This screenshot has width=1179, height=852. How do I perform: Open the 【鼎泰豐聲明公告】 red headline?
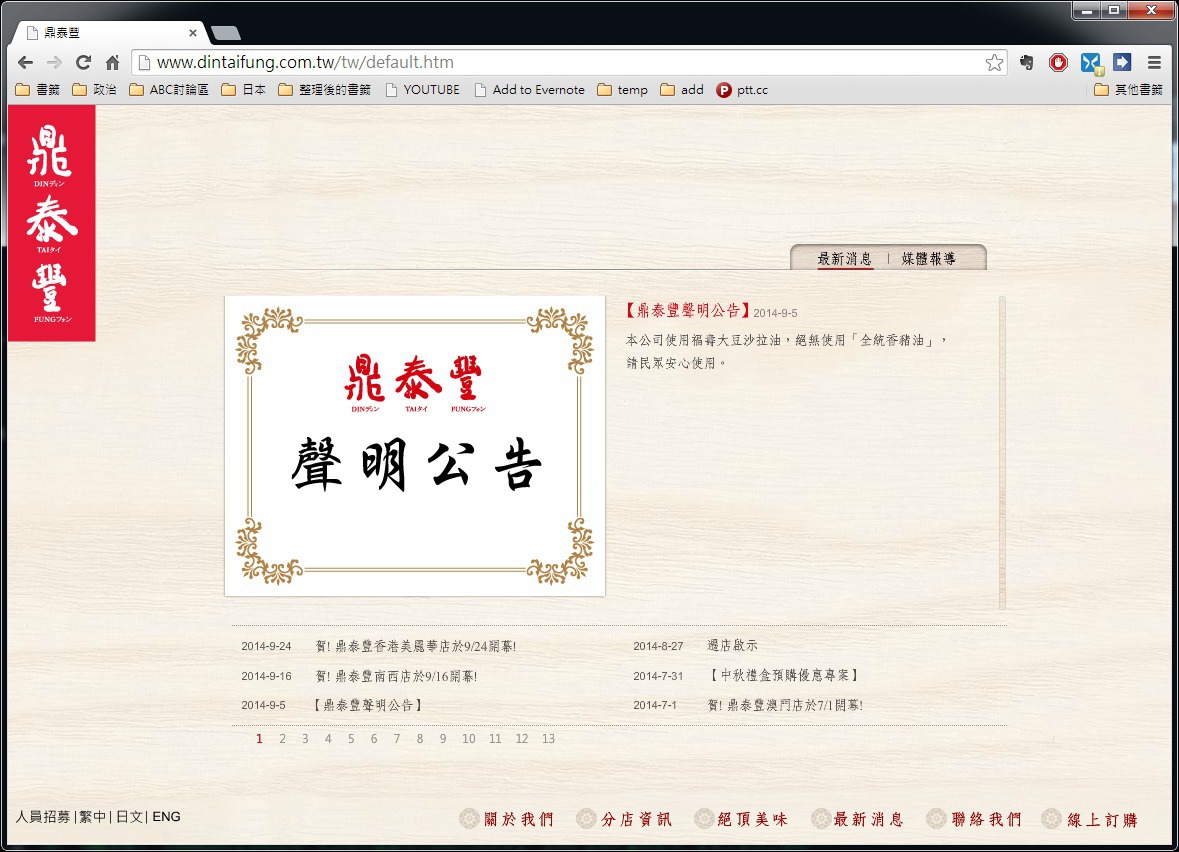pyautogui.click(x=687, y=311)
